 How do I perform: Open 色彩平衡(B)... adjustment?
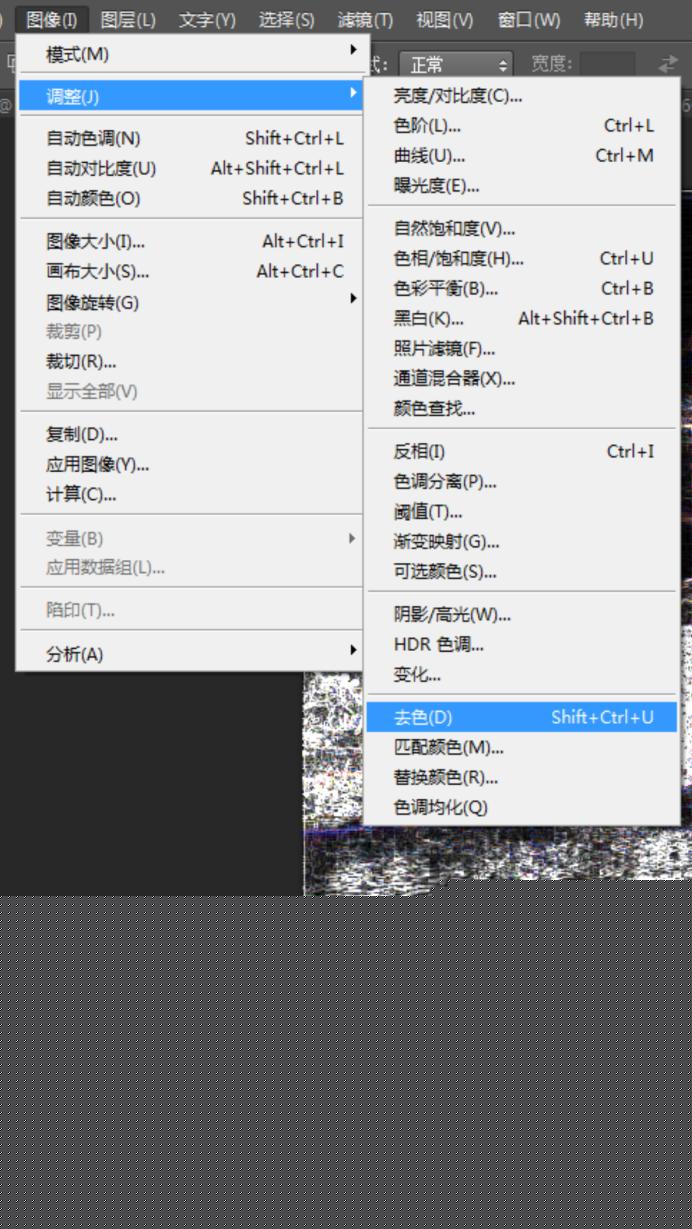point(522,288)
